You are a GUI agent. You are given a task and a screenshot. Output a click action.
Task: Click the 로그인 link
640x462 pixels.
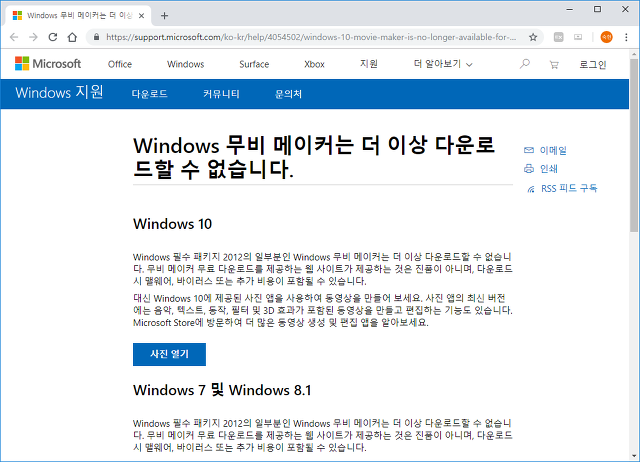[x=593, y=64]
